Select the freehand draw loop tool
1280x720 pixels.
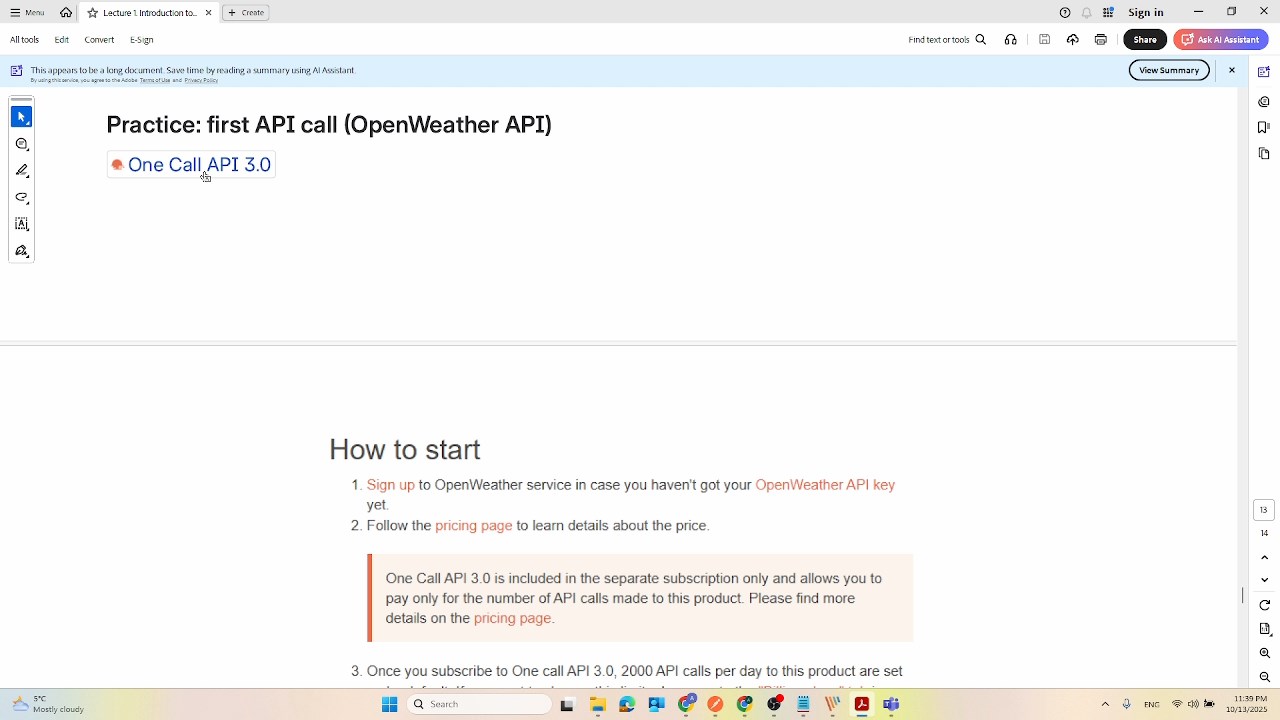pos(22,198)
